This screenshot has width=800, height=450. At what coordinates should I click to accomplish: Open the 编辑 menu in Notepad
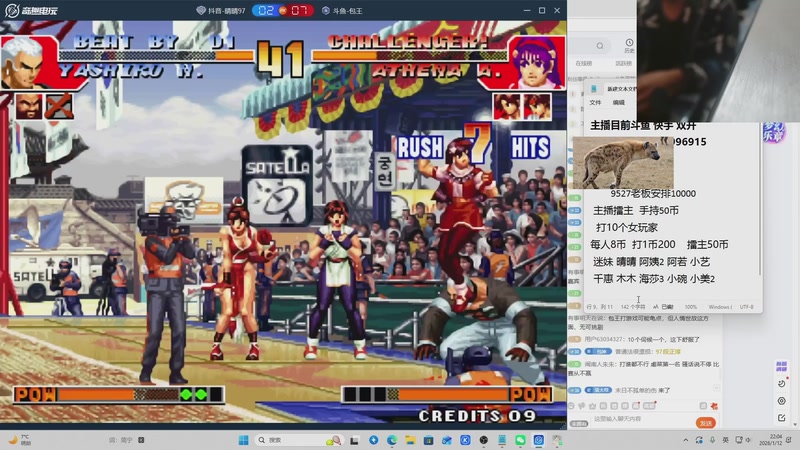pyautogui.click(x=619, y=103)
